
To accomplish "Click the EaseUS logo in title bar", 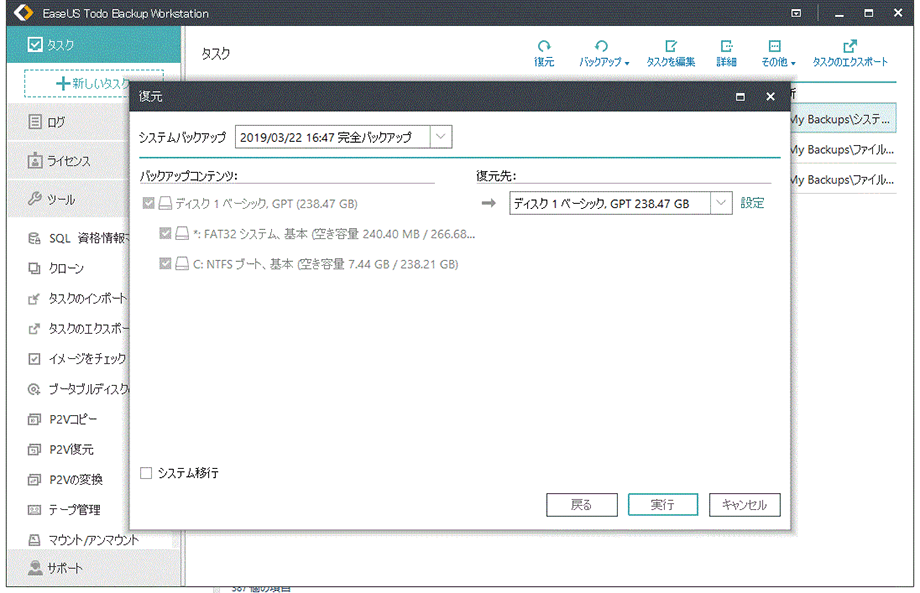I will coord(23,13).
